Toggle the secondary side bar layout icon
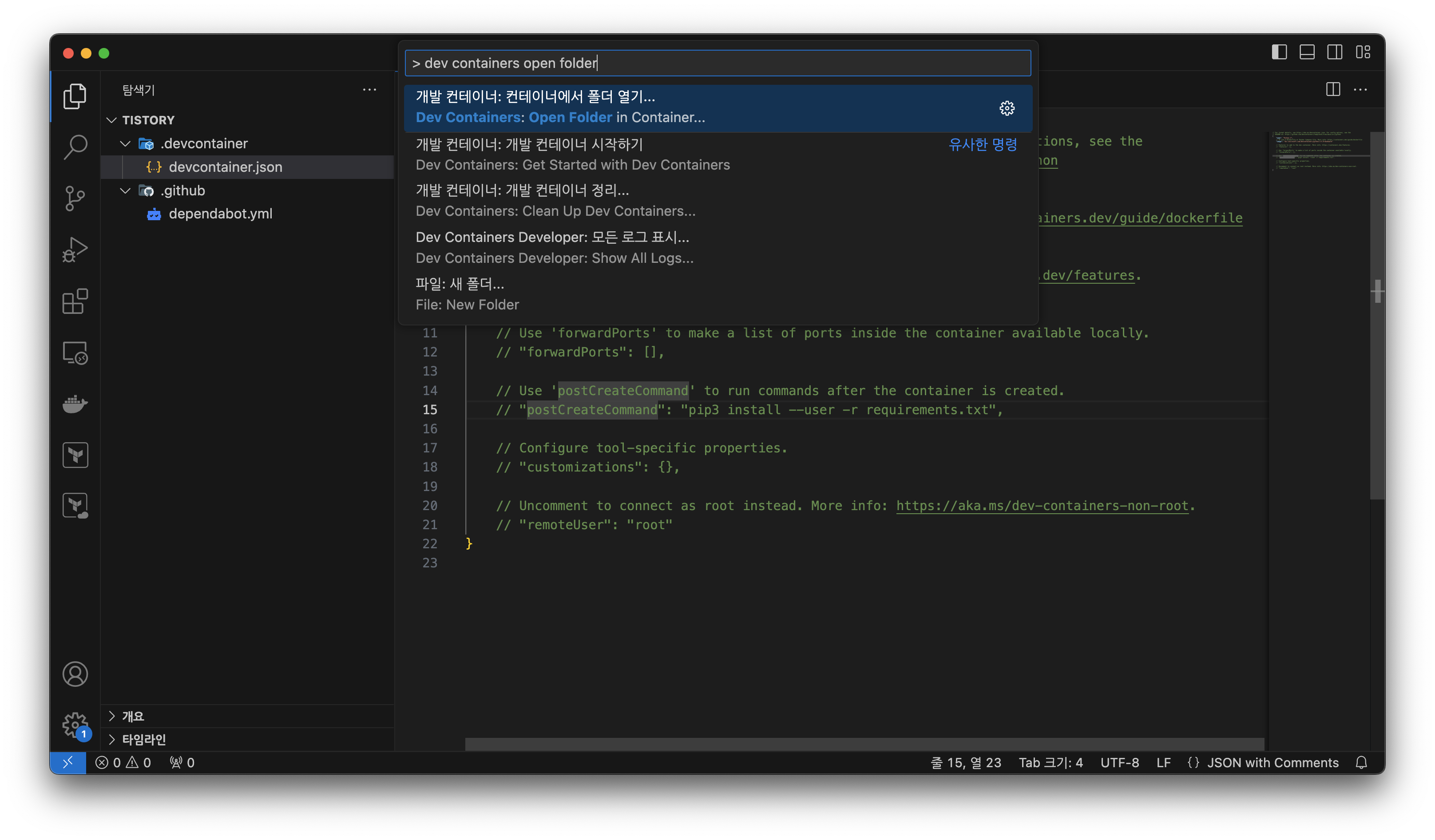 [x=1335, y=52]
